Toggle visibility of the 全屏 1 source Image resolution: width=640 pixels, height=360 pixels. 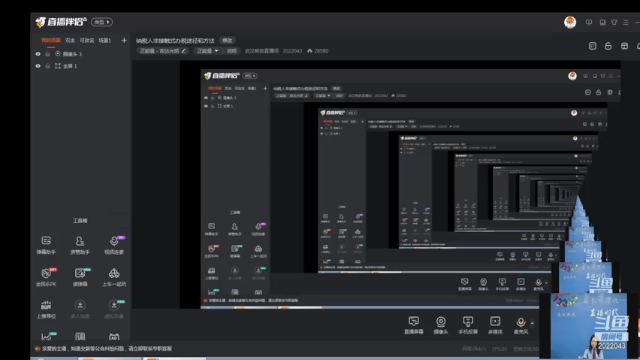tap(38, 66)
